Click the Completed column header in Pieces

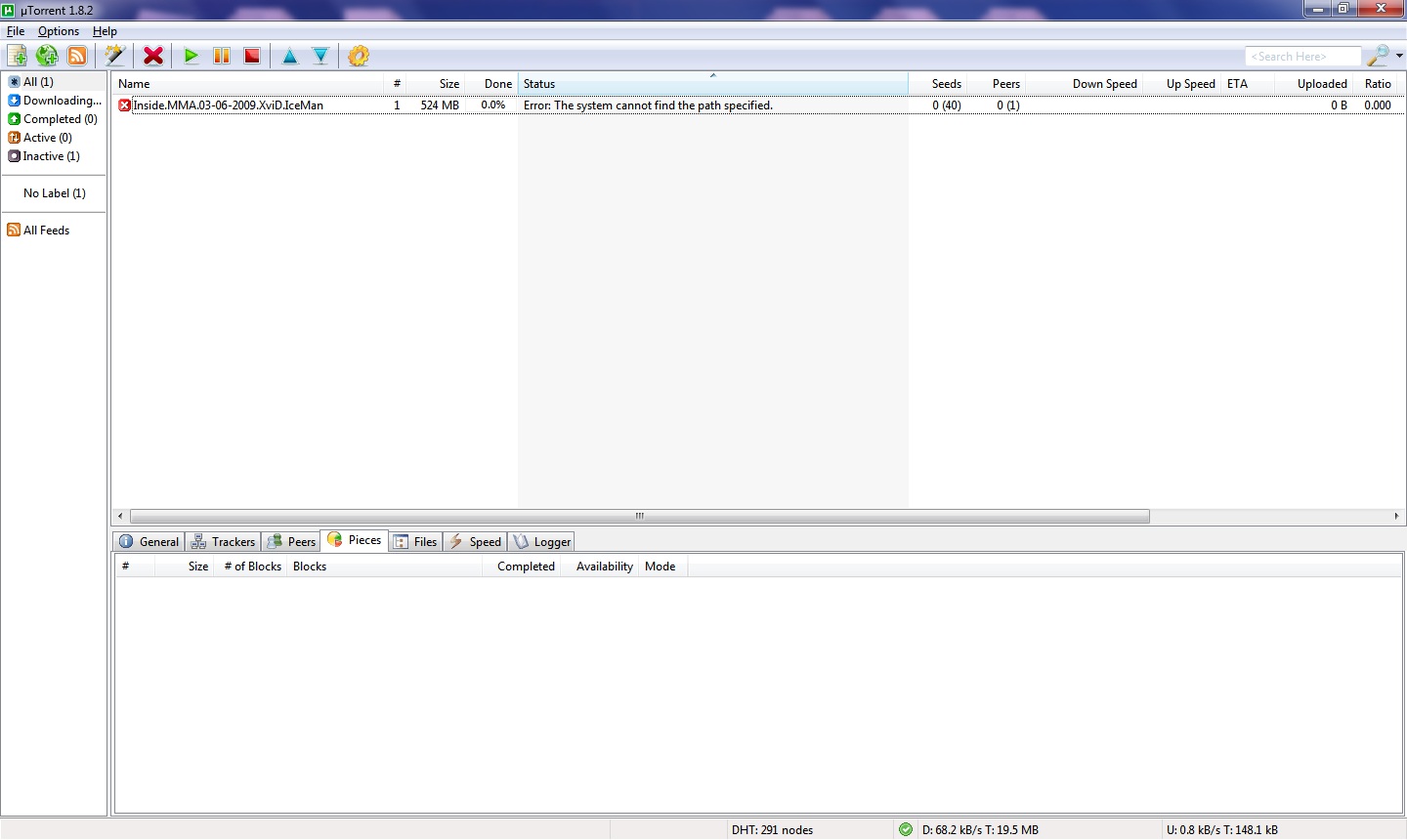pos(522,567)
